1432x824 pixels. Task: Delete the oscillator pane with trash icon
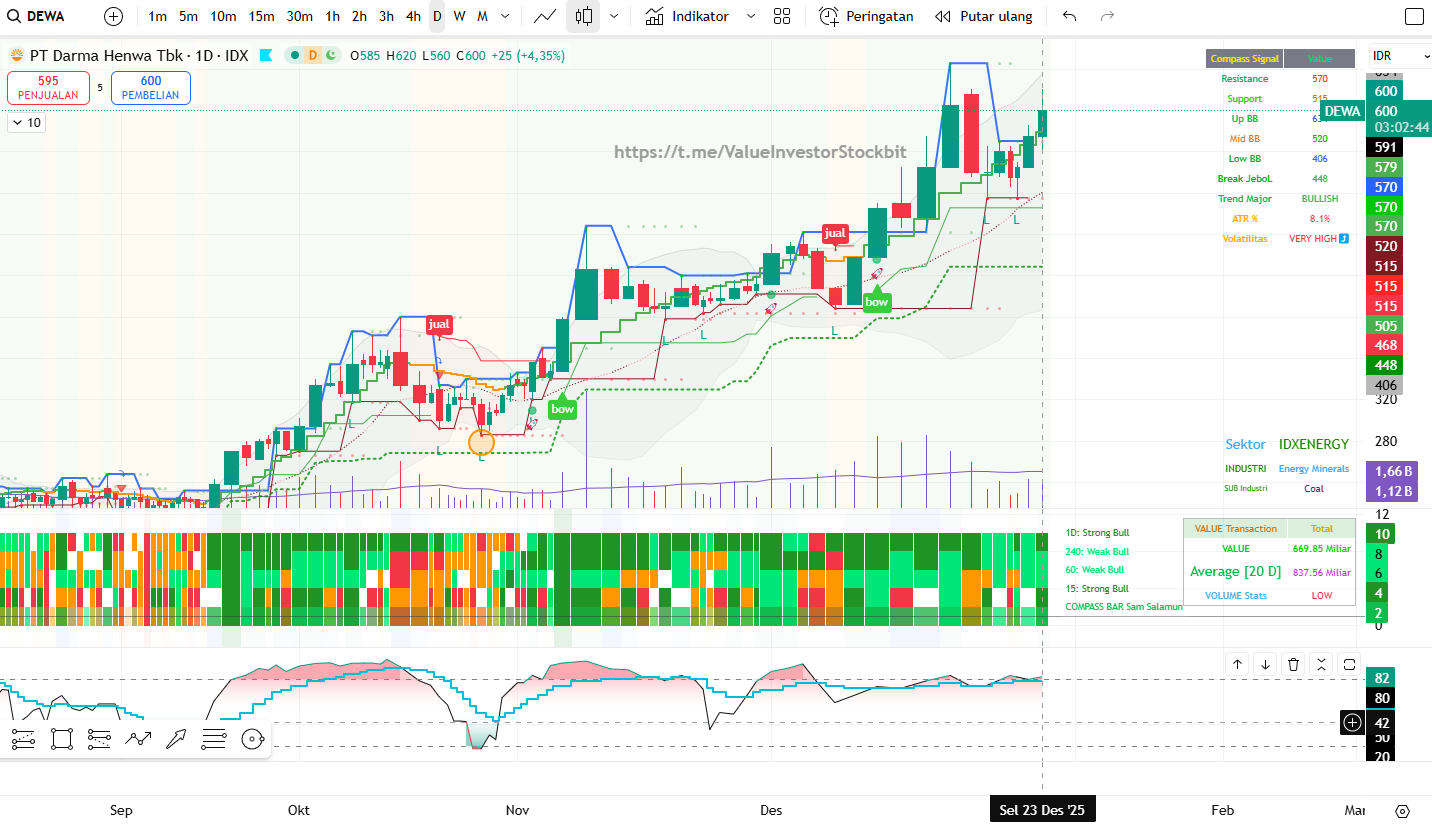[x=1293, y=664]
